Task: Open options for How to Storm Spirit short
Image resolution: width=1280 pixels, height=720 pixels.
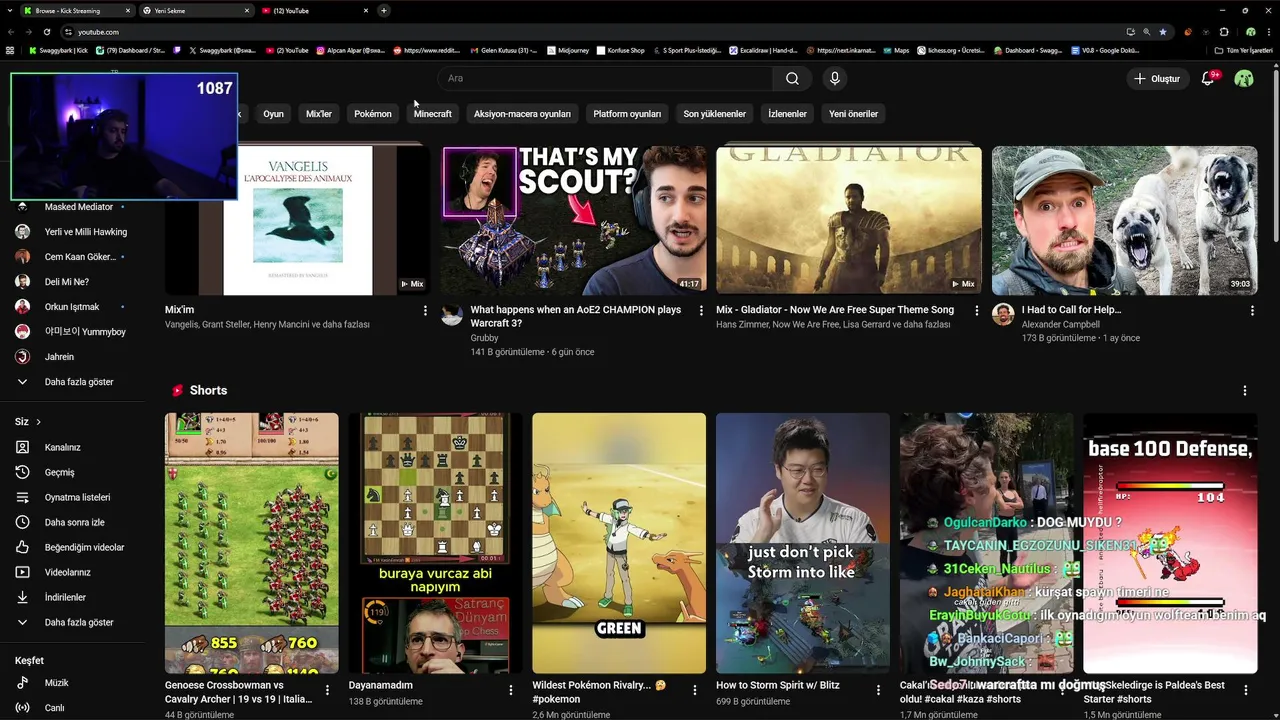Action: click(878, 690)
